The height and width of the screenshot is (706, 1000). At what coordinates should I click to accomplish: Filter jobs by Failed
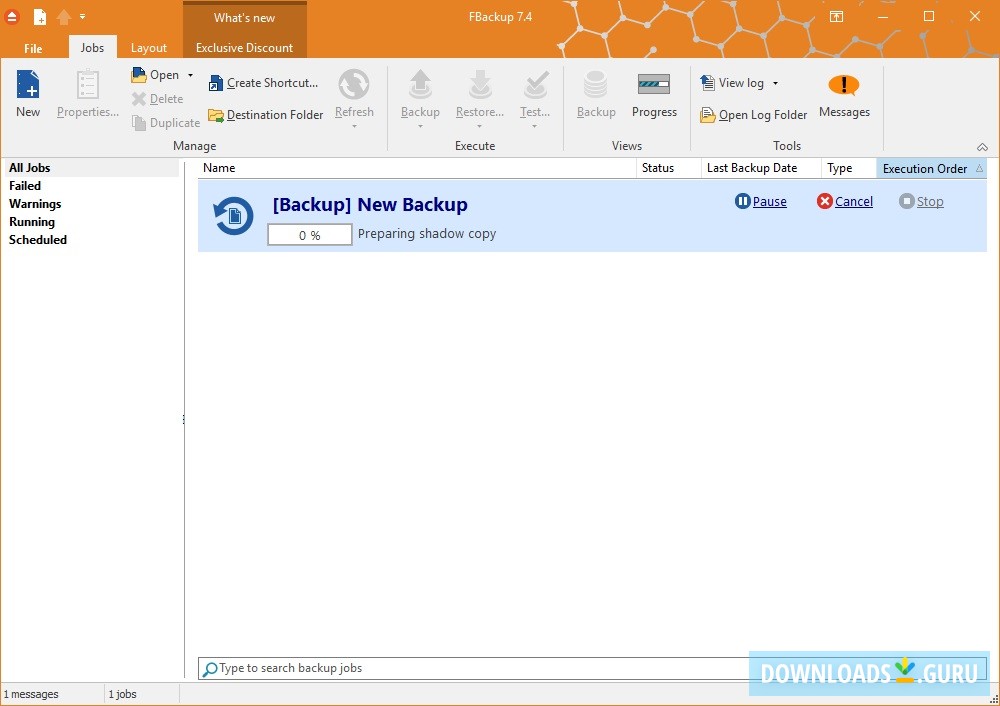[x=25, y=186]
